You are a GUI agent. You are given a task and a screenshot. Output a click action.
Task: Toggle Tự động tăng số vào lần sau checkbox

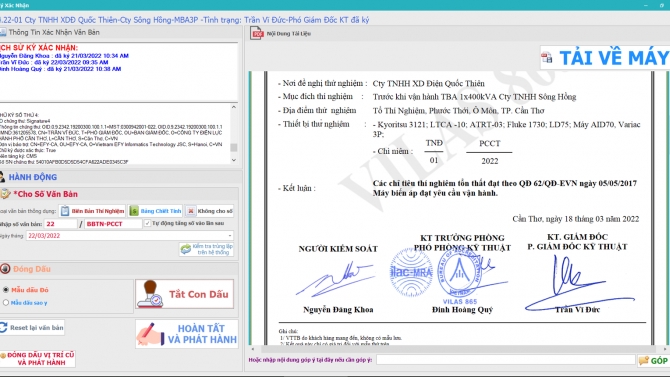147,223
